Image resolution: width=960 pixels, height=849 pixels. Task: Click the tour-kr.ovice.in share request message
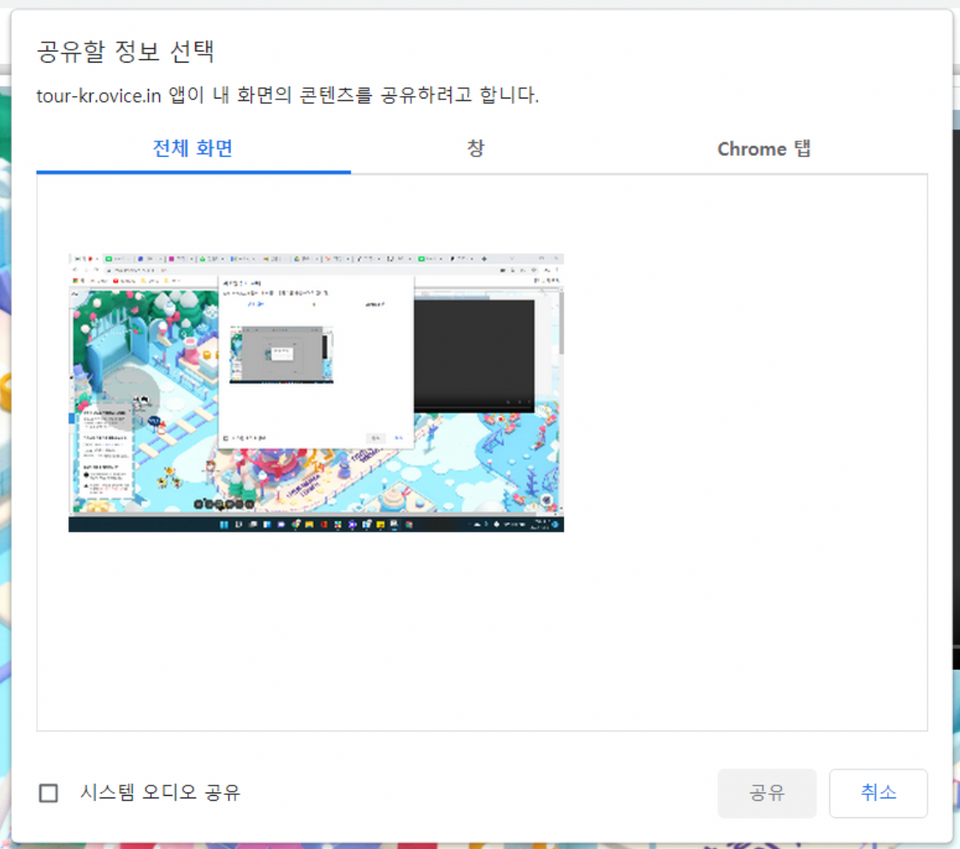coord(288,95)
